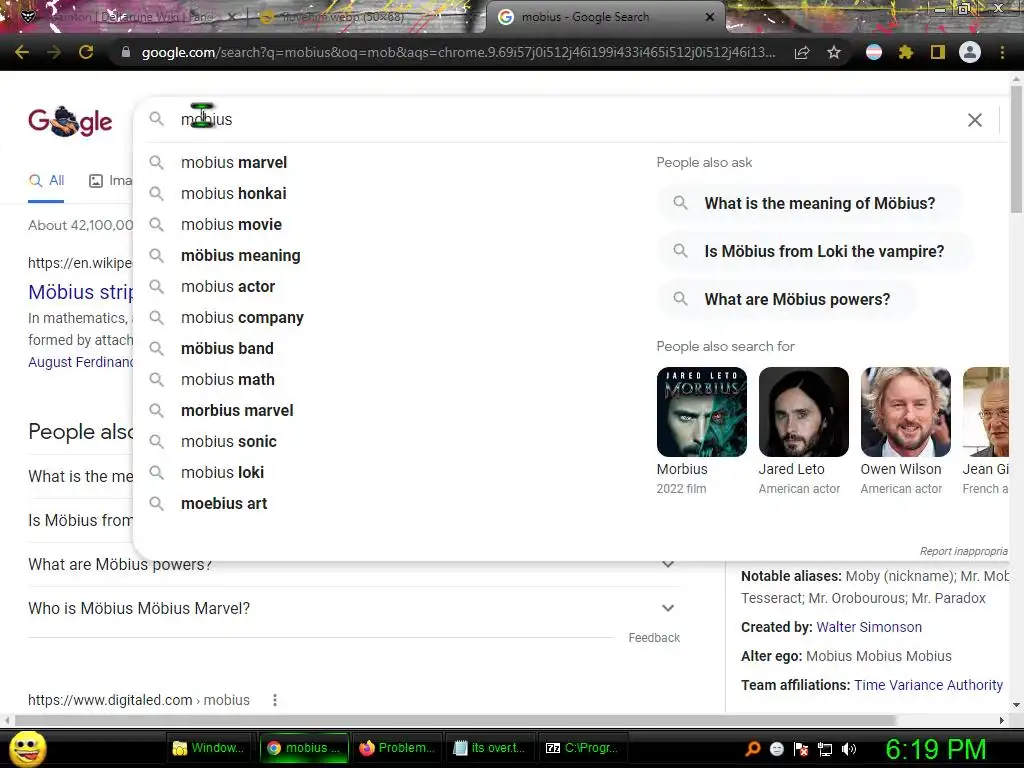
Task: Click the address bar URL
Action: [458, 52]
